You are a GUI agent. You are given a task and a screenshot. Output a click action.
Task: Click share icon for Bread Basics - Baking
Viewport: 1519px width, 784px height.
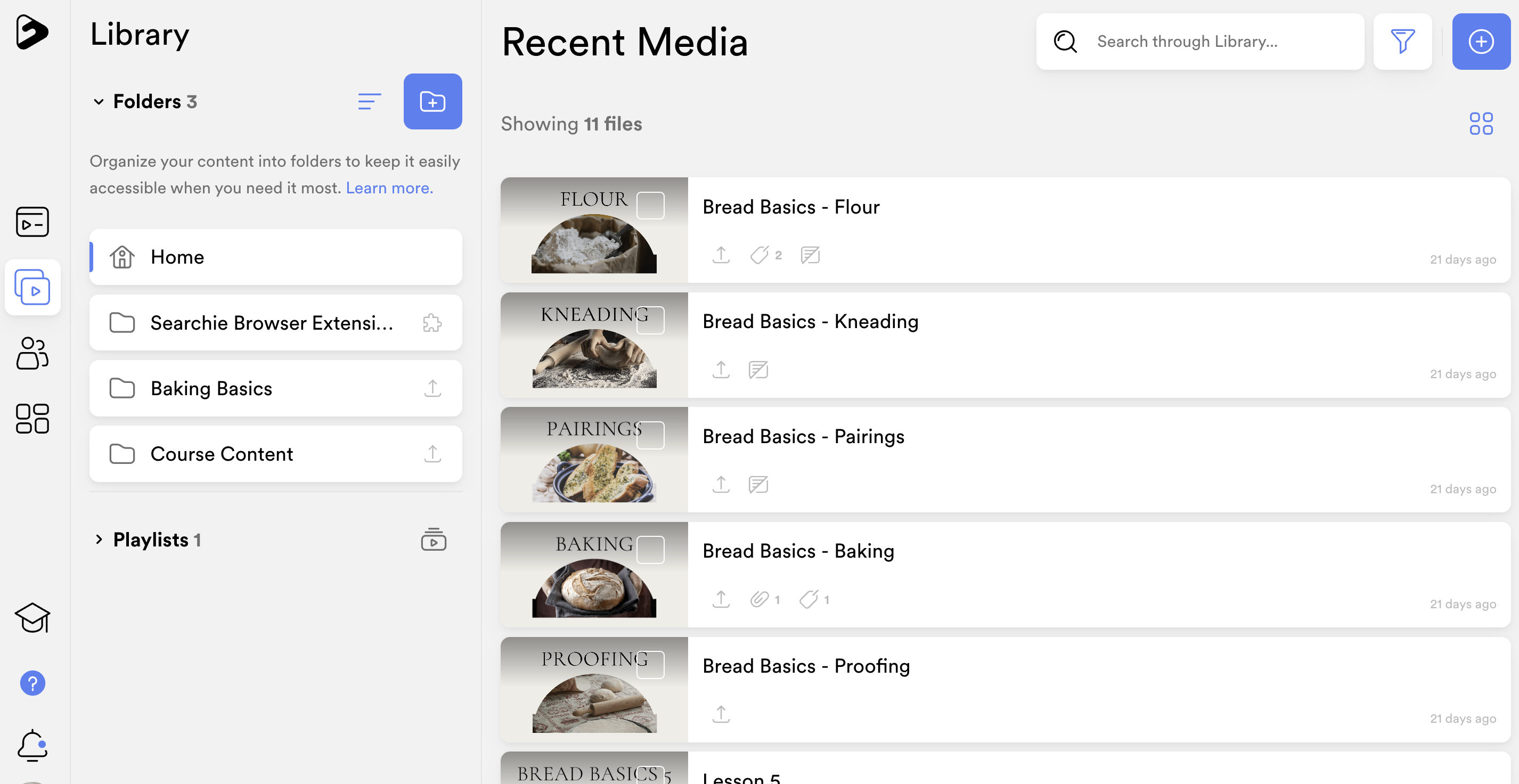721,599
